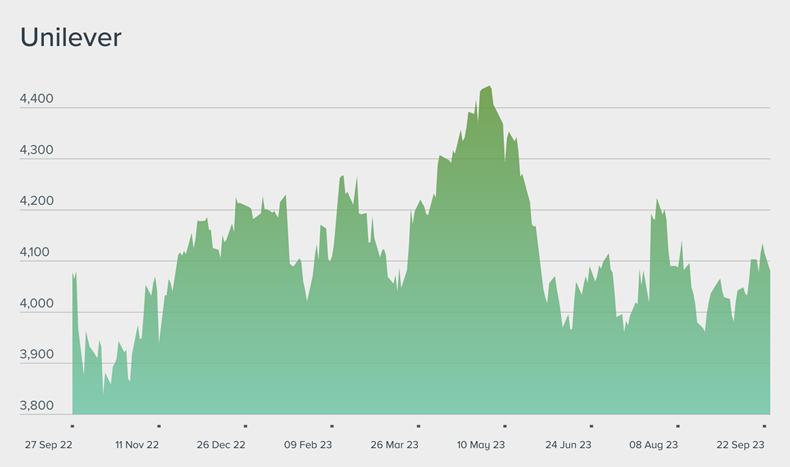Select the 26 Dec 22 date label

(x=222, y=445)
